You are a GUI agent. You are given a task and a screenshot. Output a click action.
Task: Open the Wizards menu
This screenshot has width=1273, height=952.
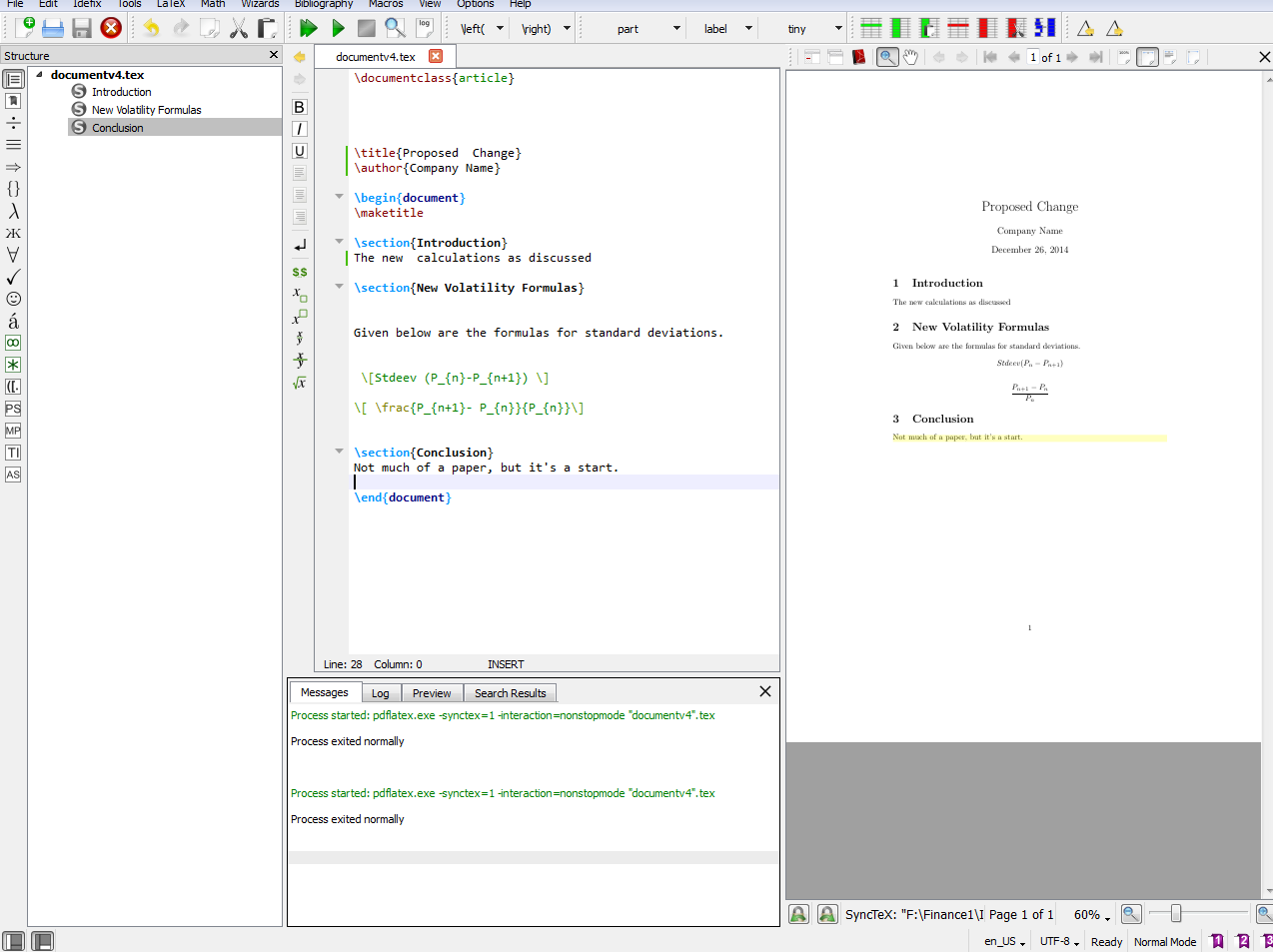tap(260, 4)
